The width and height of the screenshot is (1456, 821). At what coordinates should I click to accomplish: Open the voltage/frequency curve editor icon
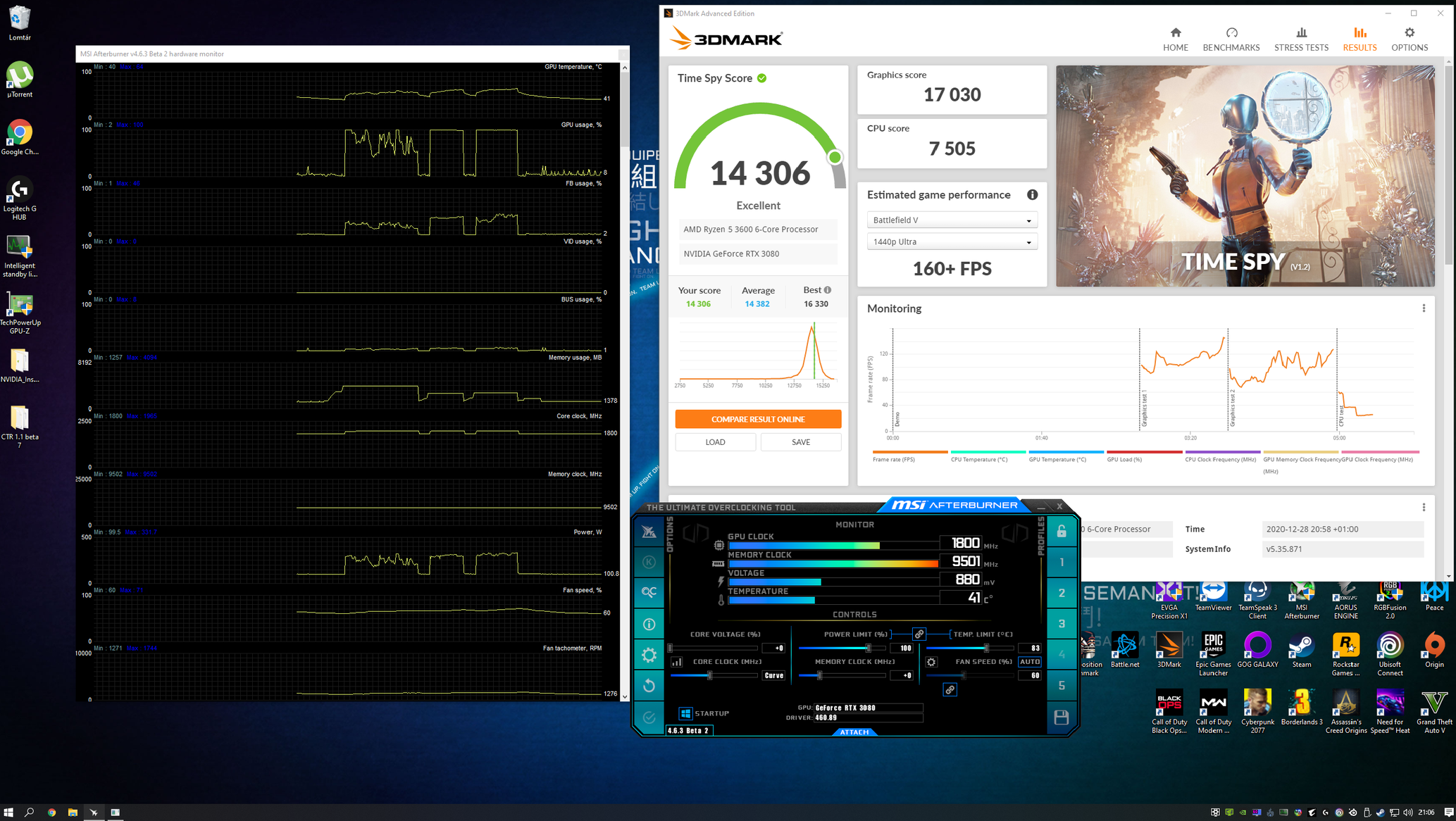pos(676,662)
